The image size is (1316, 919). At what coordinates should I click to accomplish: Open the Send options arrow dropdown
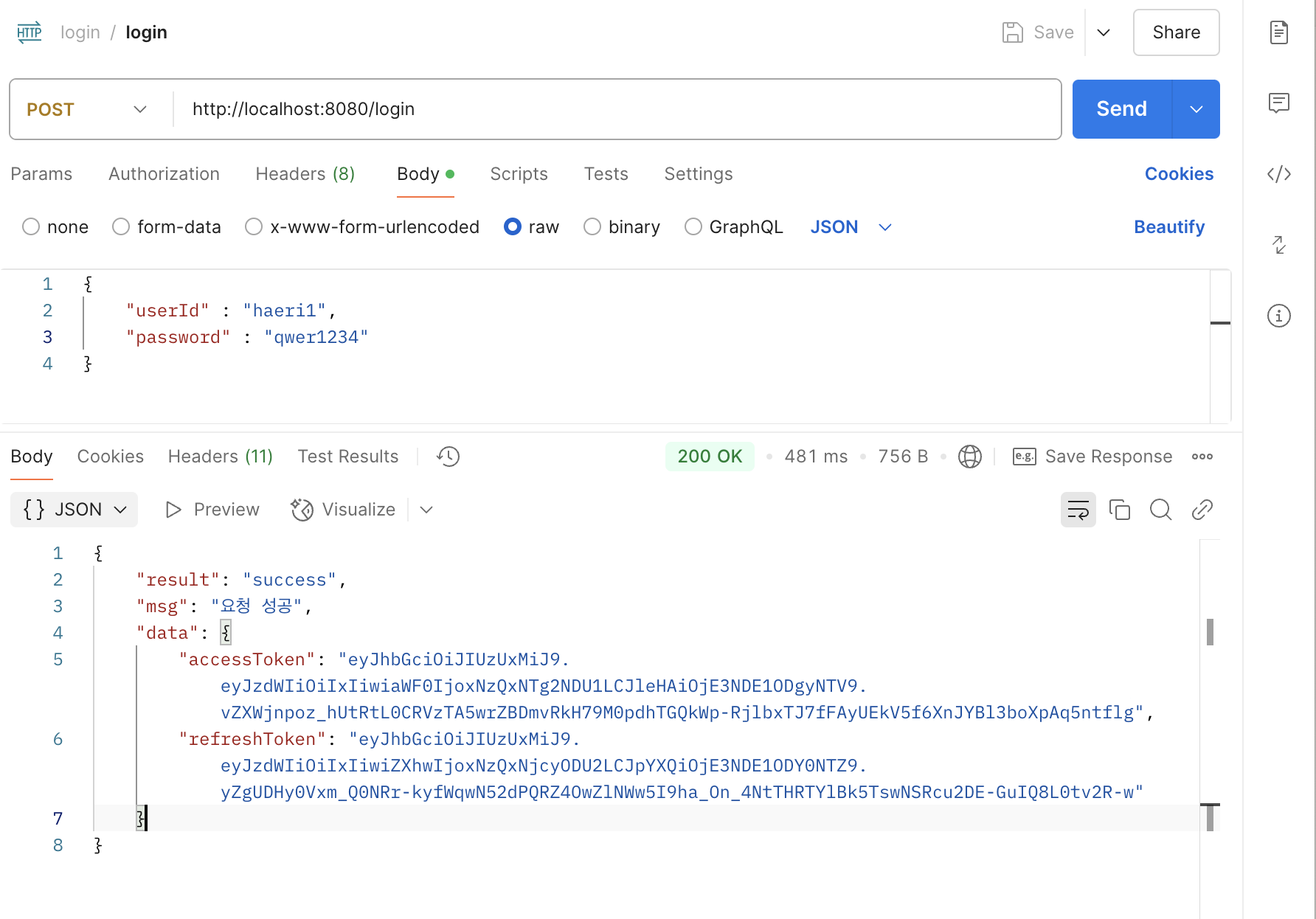click(1196, 109)
